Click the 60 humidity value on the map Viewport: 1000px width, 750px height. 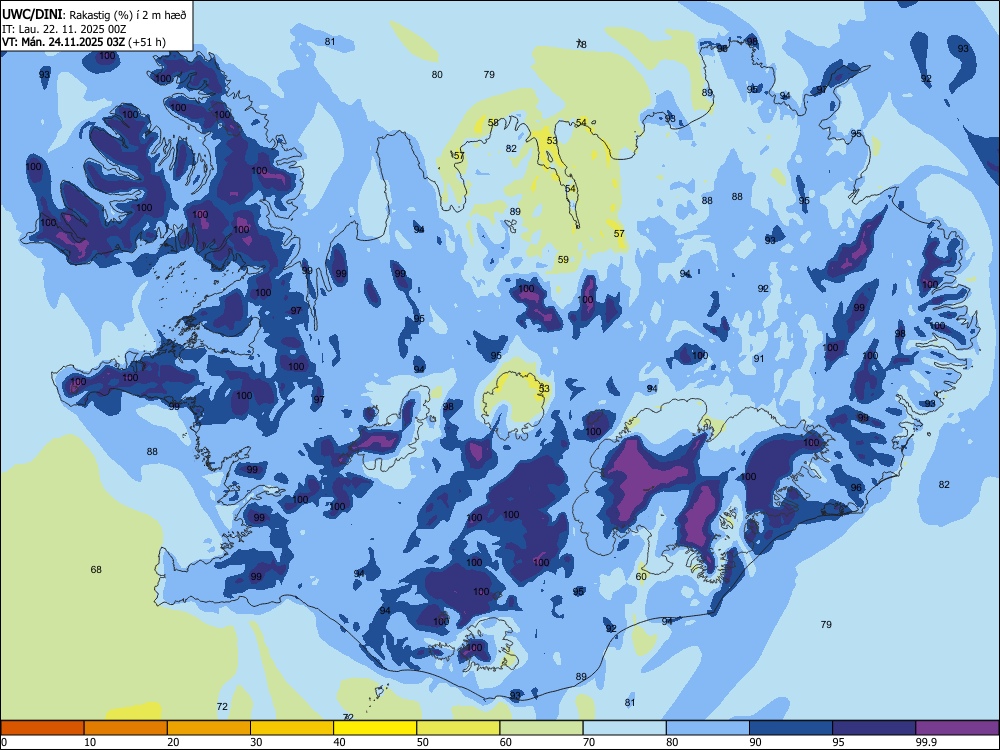click(641, 577)
